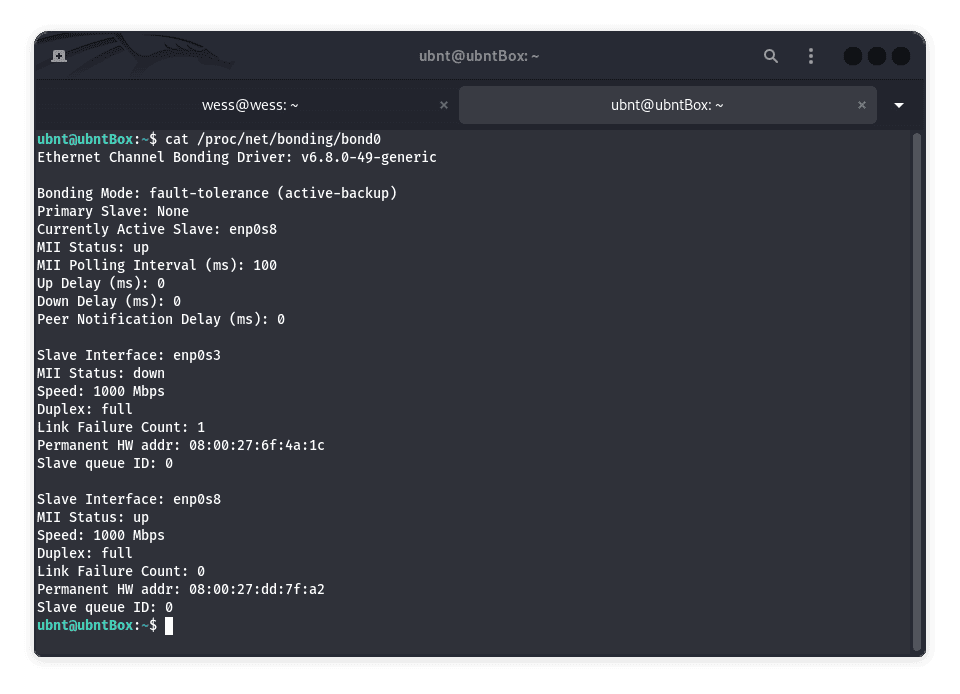The image size is (960, 694).
Task: Switch to the ubnt@ubntBox tab
Action: (x=667, y=105)
